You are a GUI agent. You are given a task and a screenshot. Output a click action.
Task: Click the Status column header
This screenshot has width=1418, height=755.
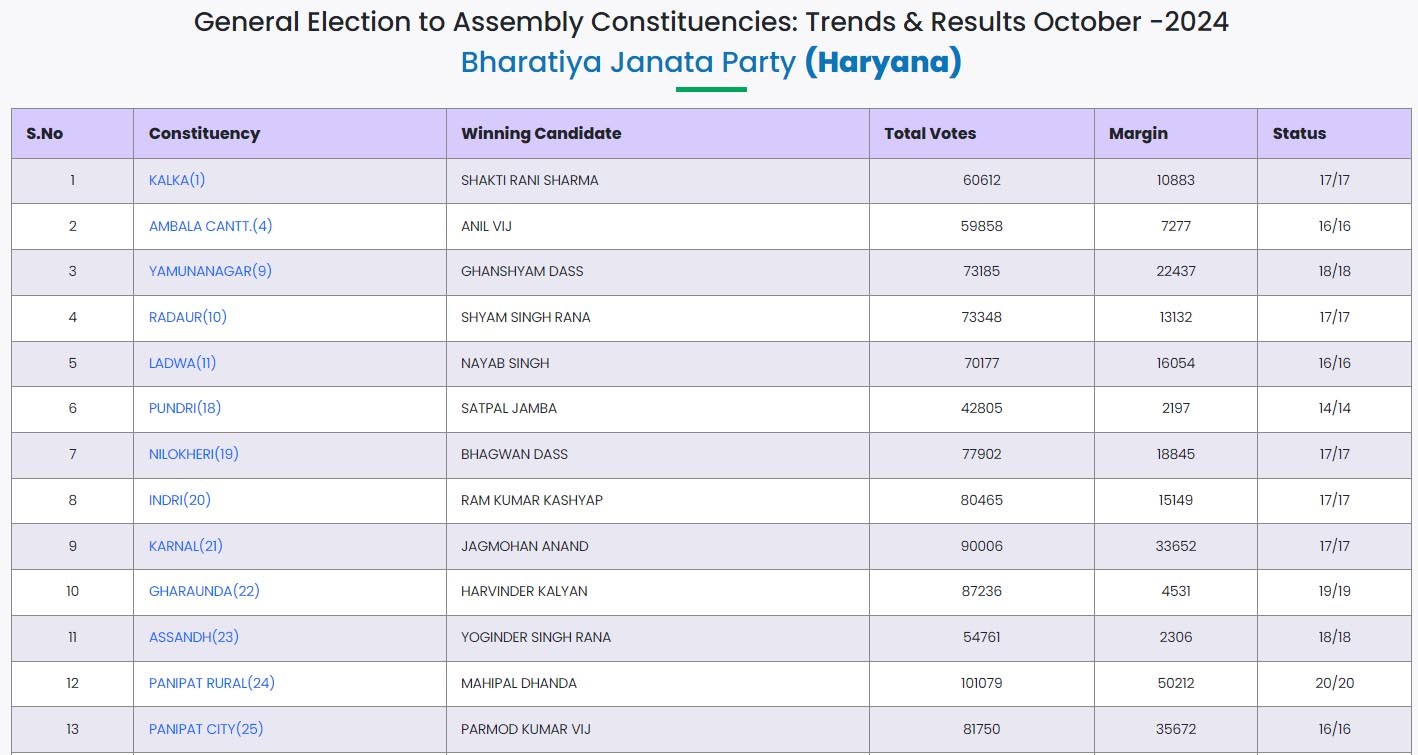(1299, 133)
